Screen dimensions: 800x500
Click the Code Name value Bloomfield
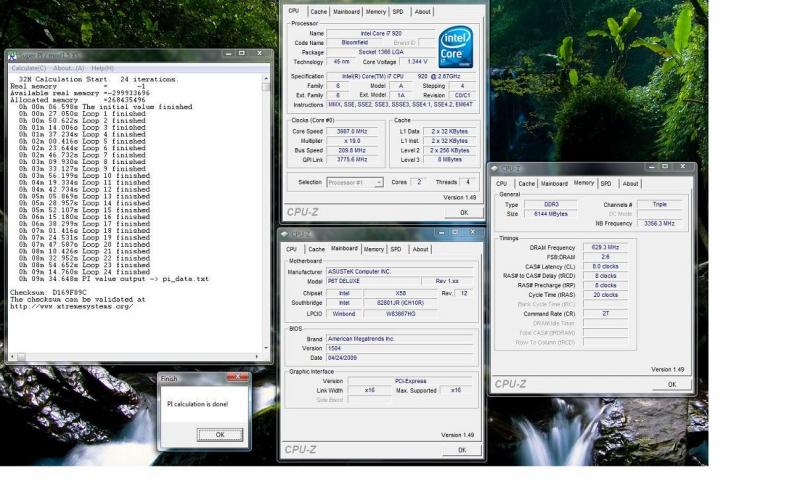[x=355, y=43]
